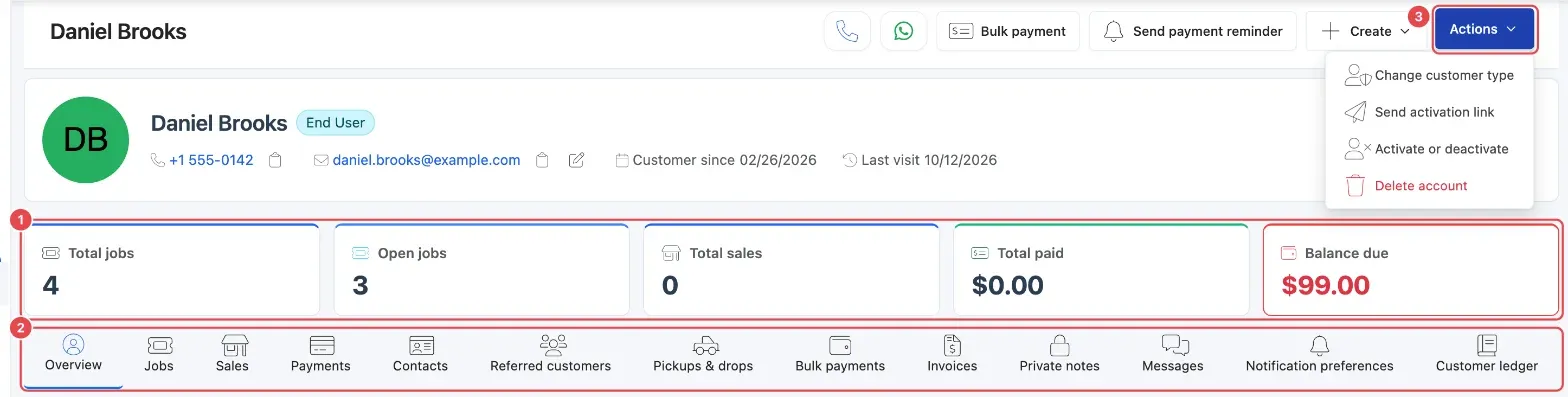Click the Total jobs card
Screen dimensions: 1568x397
tap(171, 270)
